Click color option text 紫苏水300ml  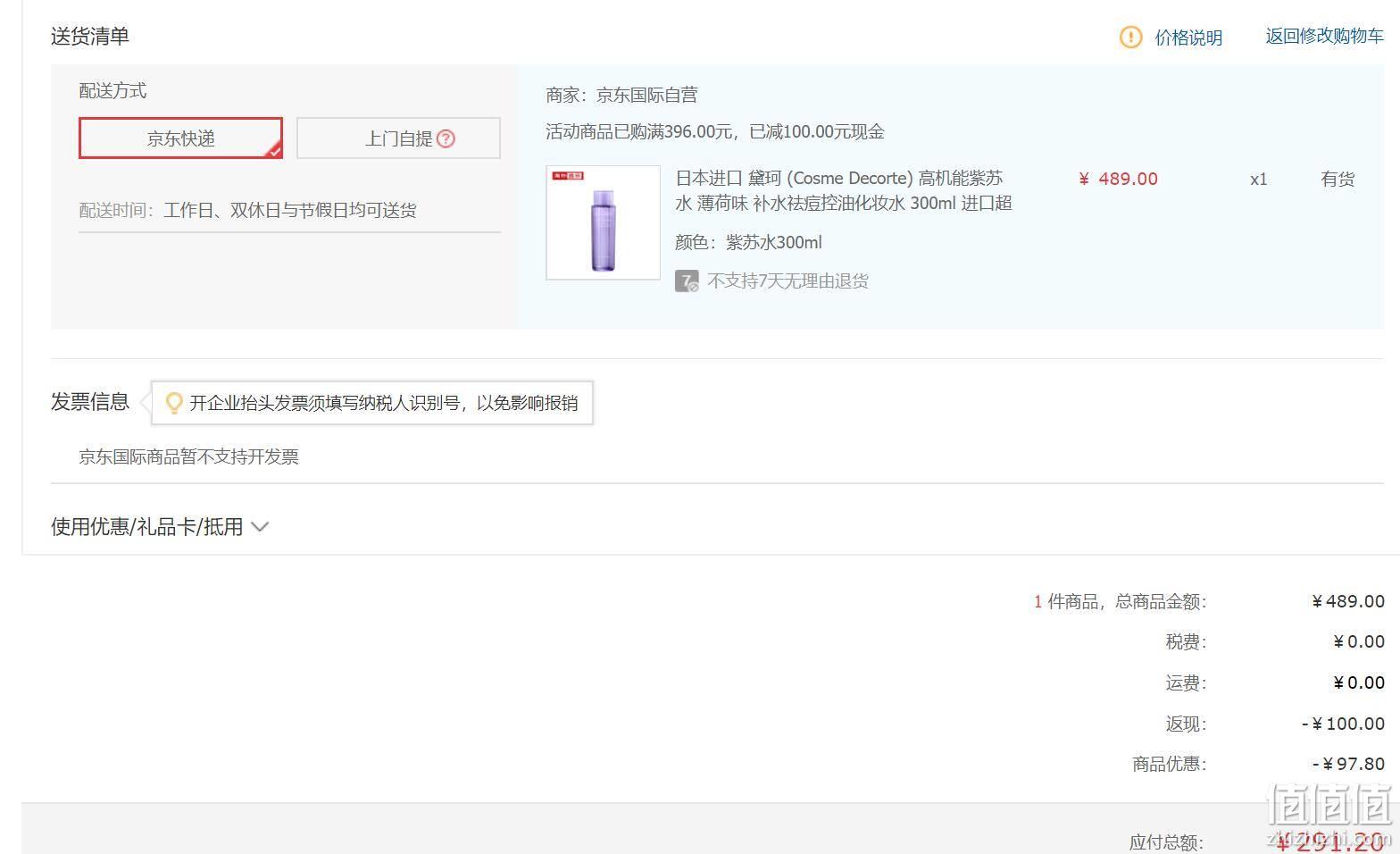[x=774, y=242]
